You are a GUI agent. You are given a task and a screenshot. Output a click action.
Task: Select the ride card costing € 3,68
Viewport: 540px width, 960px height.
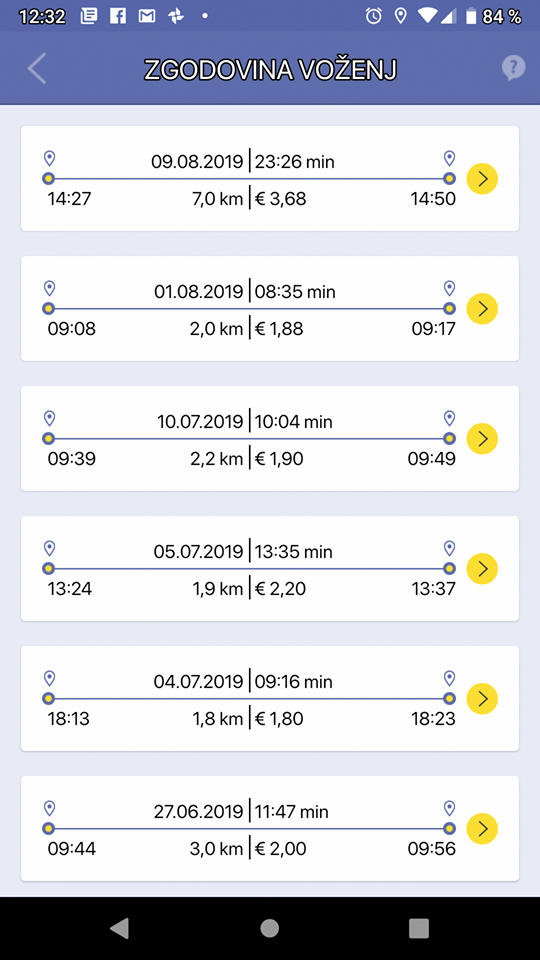pyautogui.click(x=270, y=179)
